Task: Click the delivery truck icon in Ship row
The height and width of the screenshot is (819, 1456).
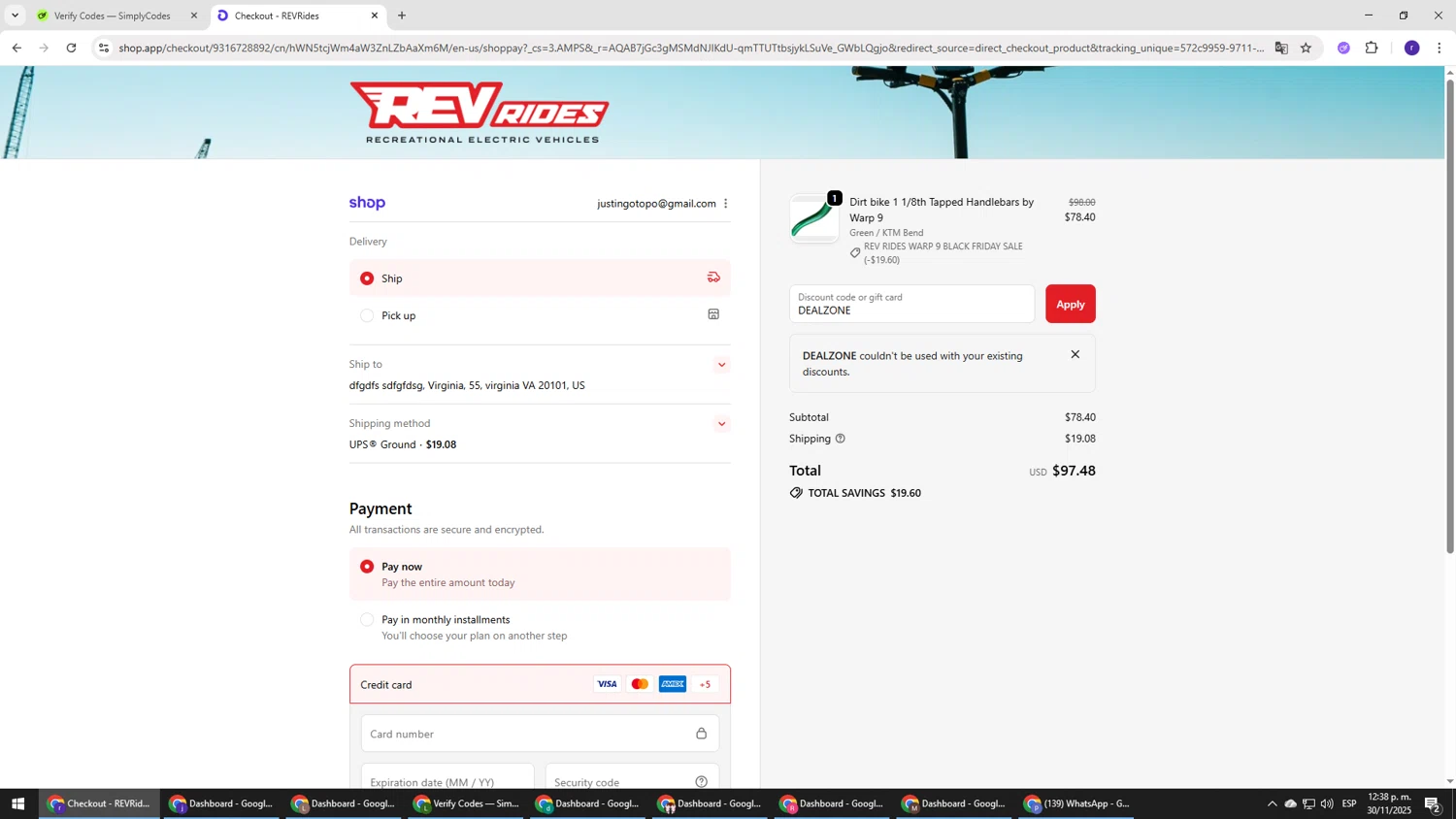Action: pos(713,278)
